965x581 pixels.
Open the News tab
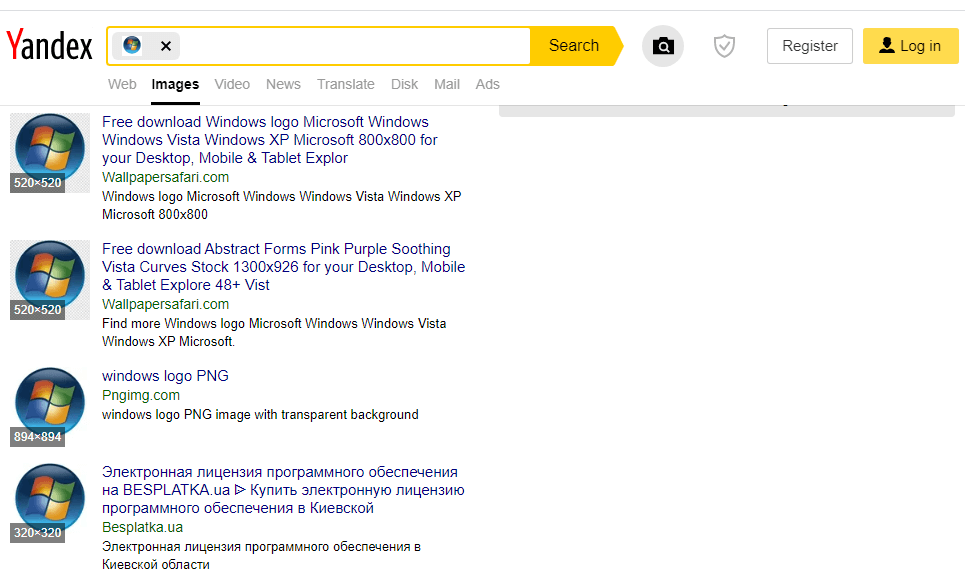point(283,84)
